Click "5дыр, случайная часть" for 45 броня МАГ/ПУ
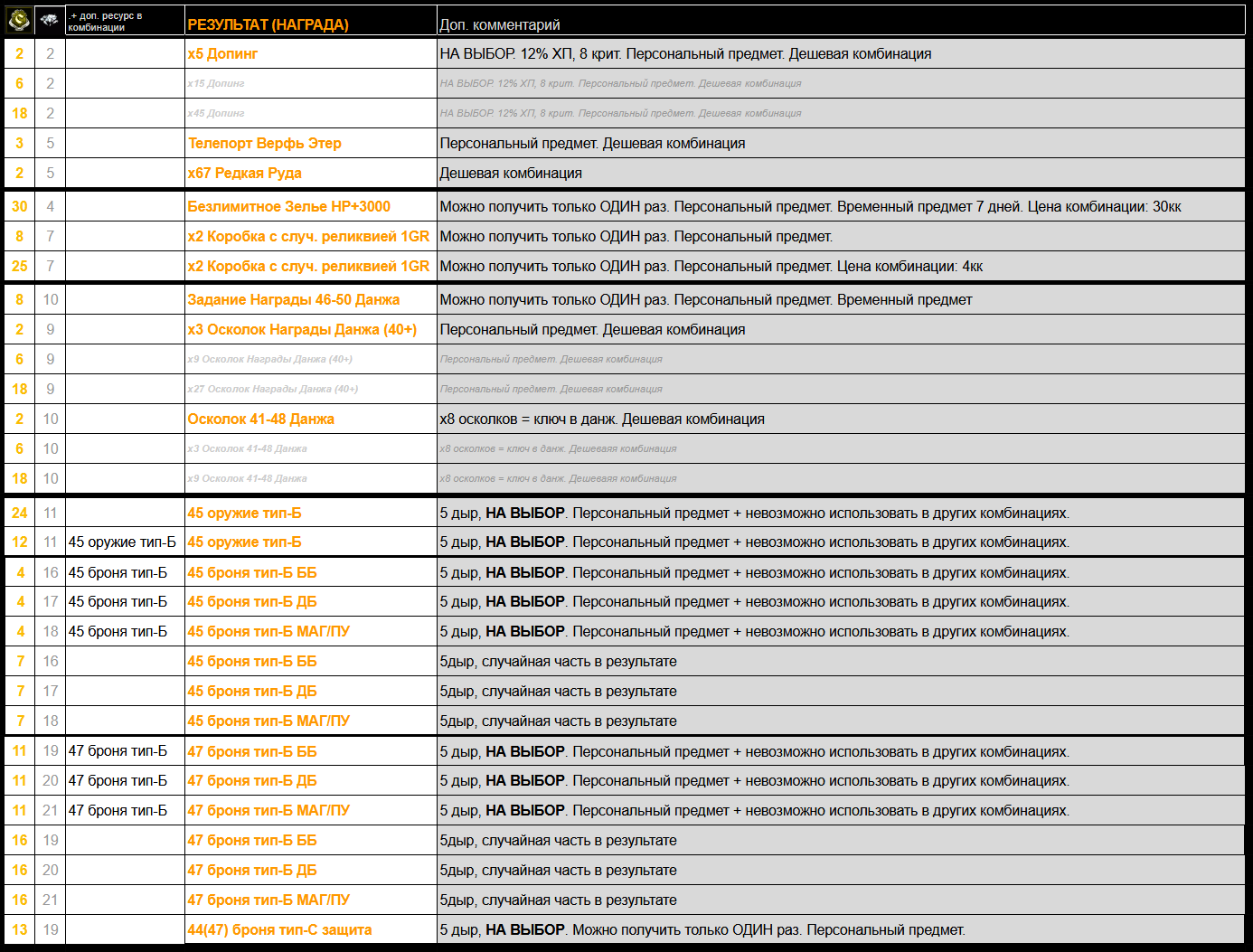This screenshot has height=952, width=1253. coord(558,721)
